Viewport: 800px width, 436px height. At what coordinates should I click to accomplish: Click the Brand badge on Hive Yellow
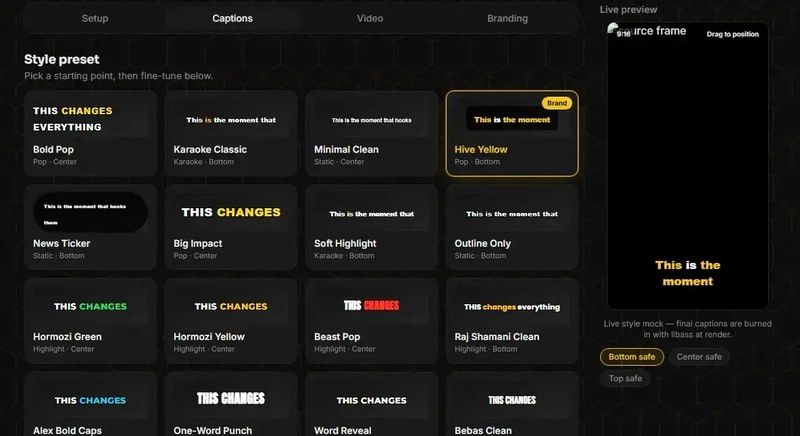557,103
